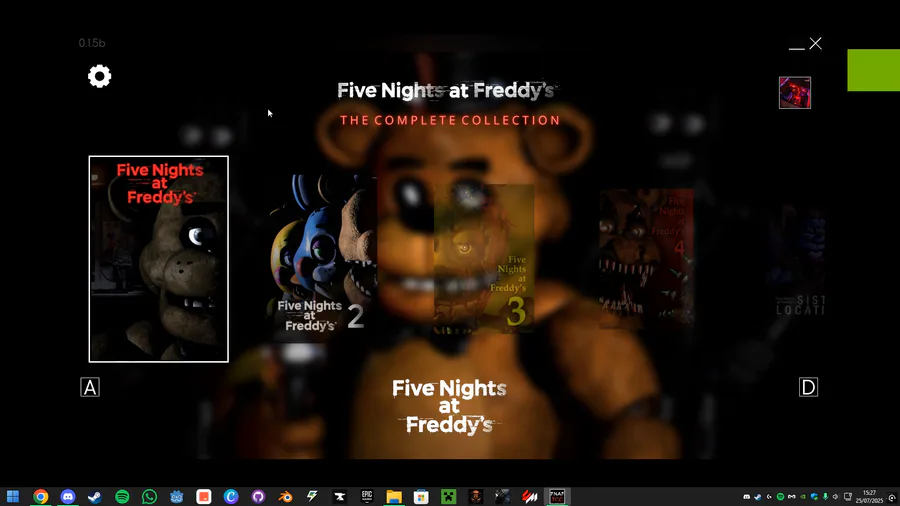Open Spotify from the taskbar
This screenshot has height=506, width=900.
click(122, 496)
